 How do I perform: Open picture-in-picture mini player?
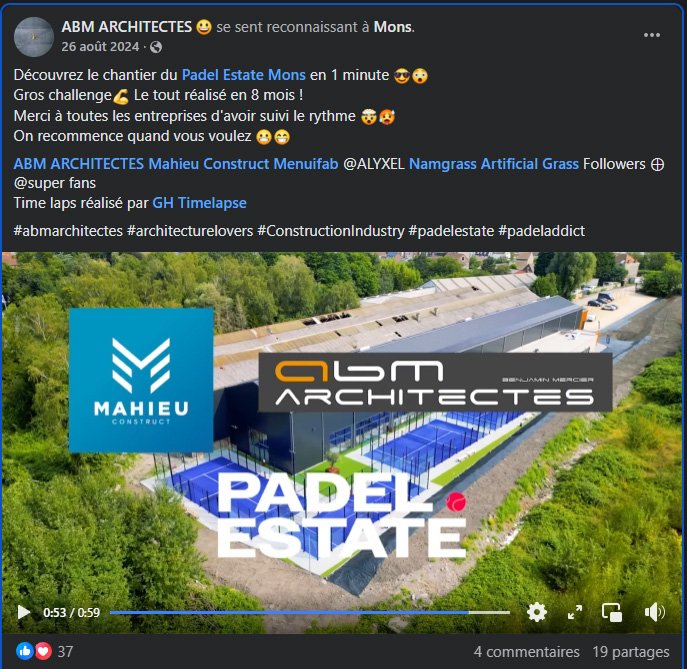(x=612, y=612)
